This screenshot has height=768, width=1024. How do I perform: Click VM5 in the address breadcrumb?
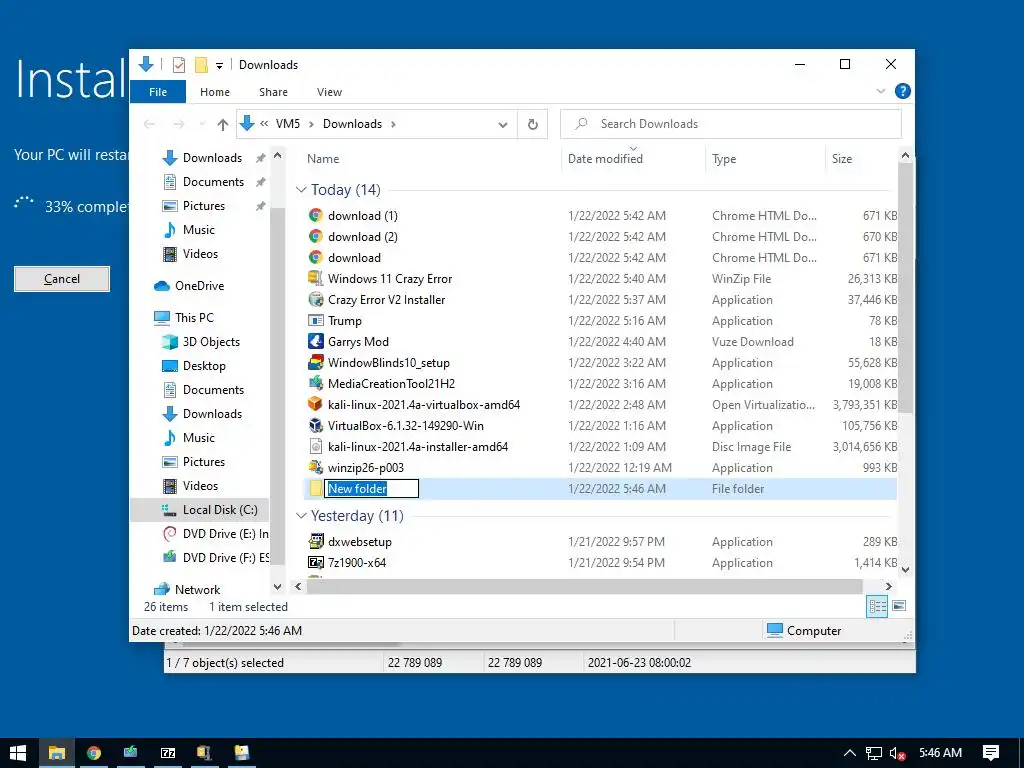(287, 124)
